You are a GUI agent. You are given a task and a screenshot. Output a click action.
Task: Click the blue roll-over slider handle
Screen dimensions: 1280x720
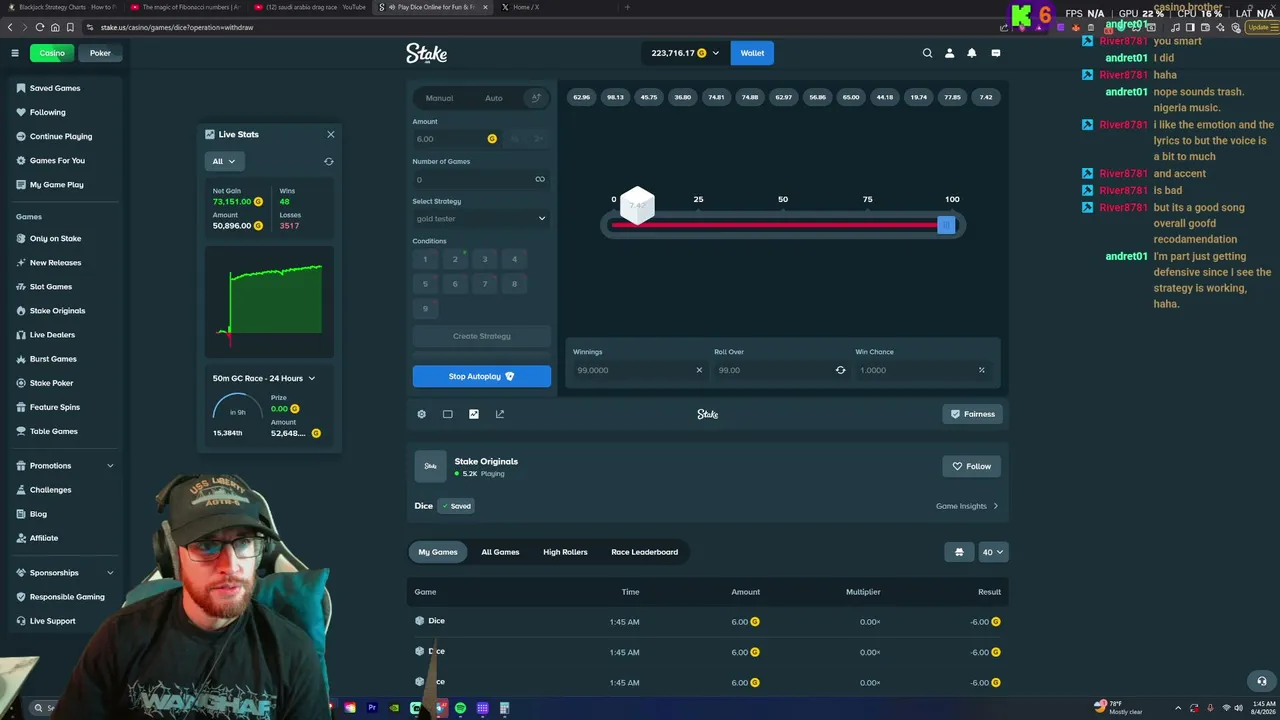click(x=946, y=225)
